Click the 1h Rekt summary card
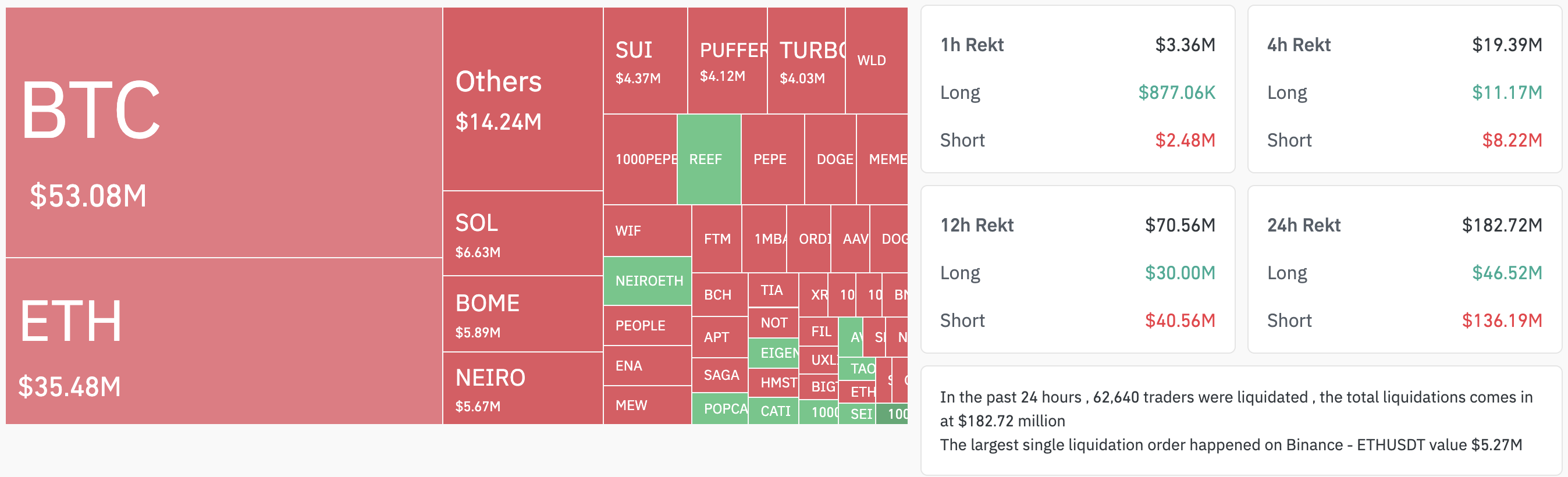Screen dimensions: 1568x477 click(x=1078, y=89)
